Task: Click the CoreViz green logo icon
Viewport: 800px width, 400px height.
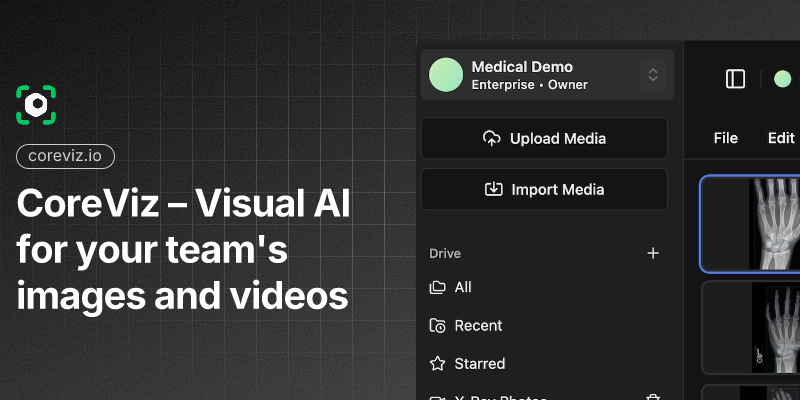Action: (36, 105)
